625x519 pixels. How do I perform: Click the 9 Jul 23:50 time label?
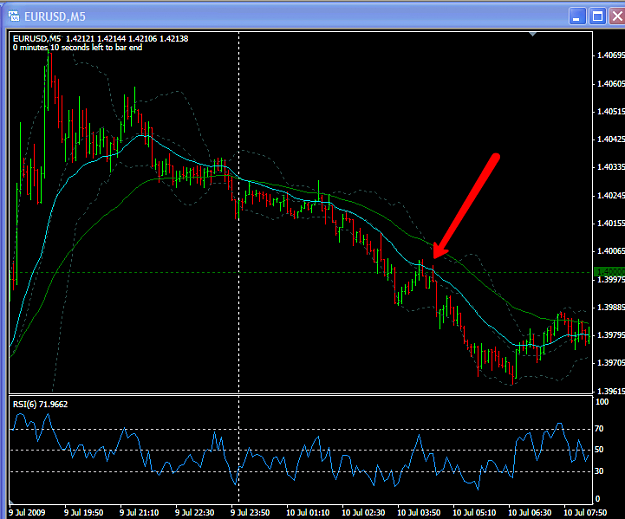pyautogui.click(x=250, y=513)
